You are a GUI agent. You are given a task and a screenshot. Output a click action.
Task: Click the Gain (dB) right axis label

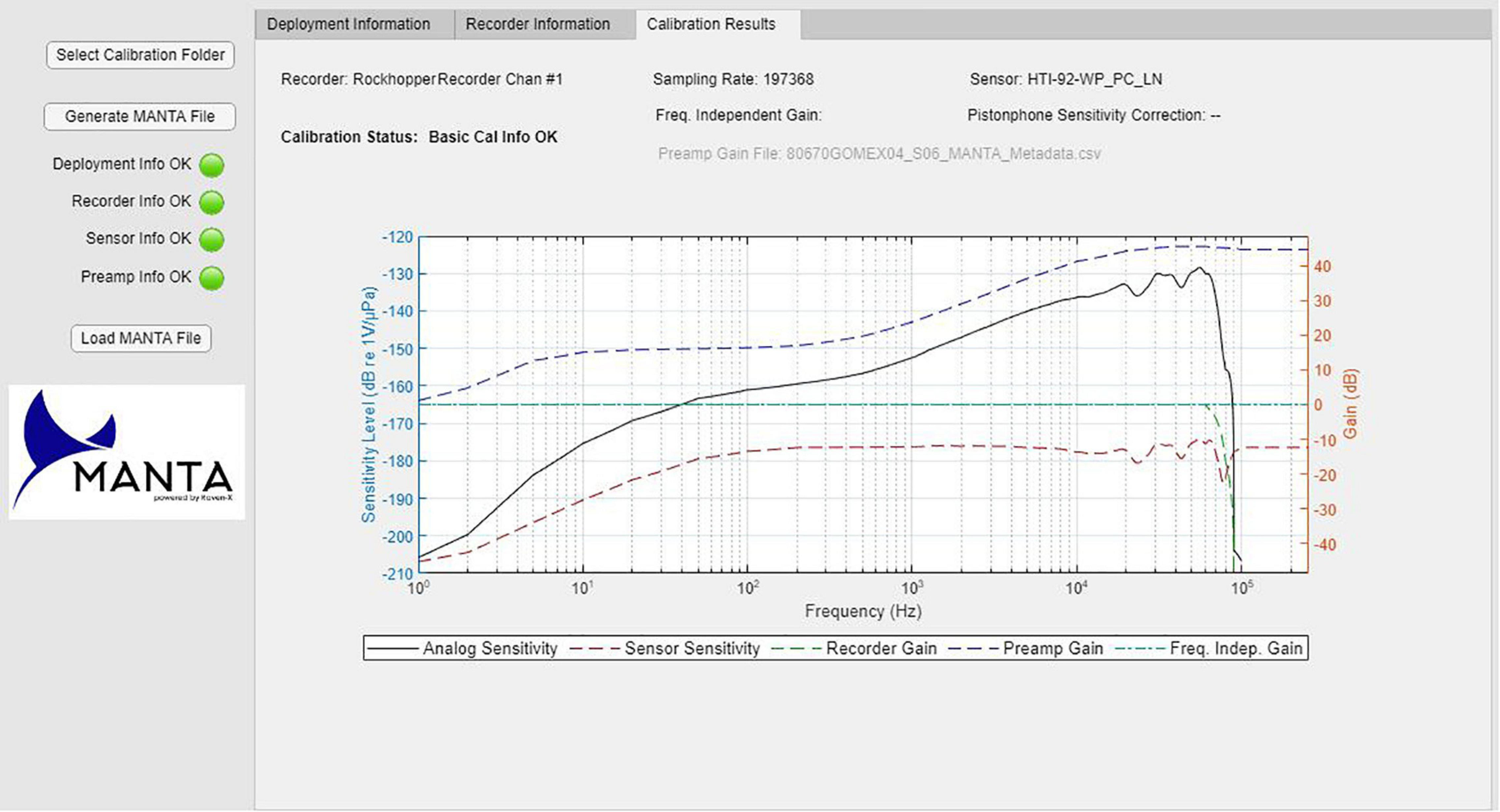tap(1350, 404)
